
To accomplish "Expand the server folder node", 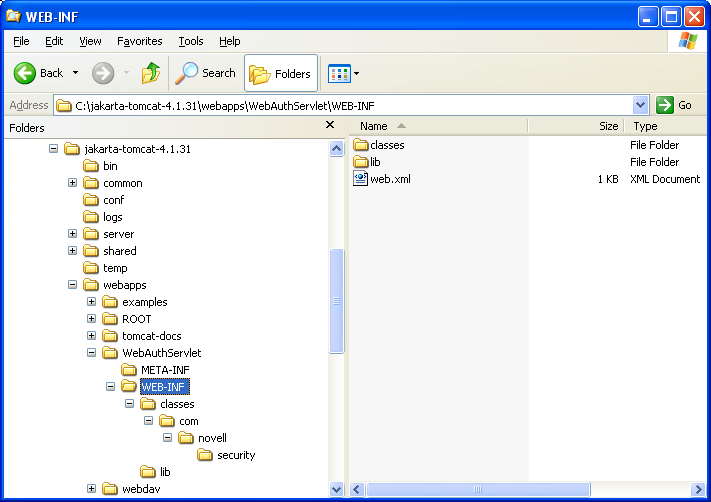I will click(x=73, y=234).
